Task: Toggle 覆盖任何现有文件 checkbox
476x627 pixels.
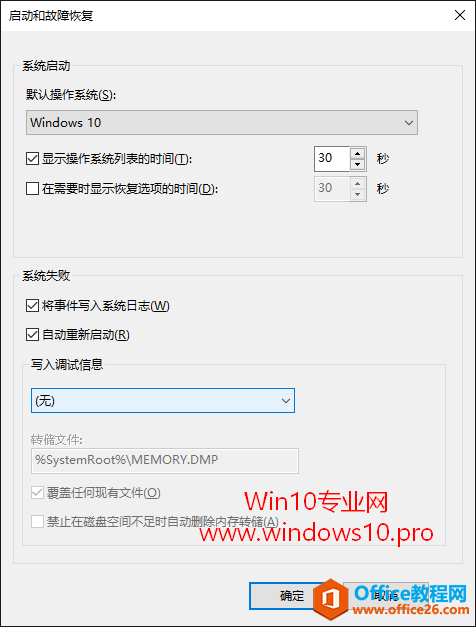Action: (x=37, y=492)
